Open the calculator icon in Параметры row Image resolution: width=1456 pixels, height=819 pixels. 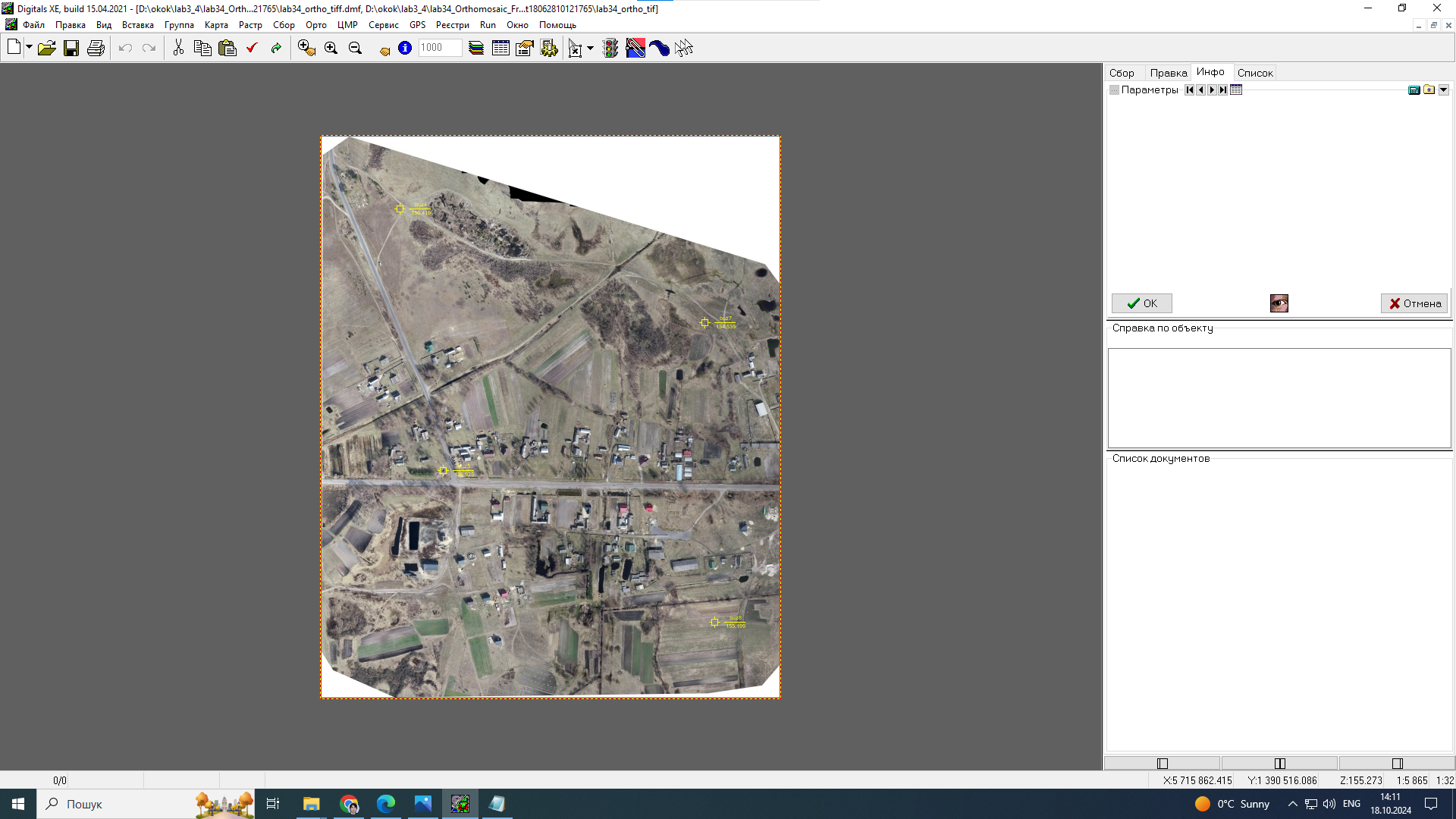(1414, 90)
